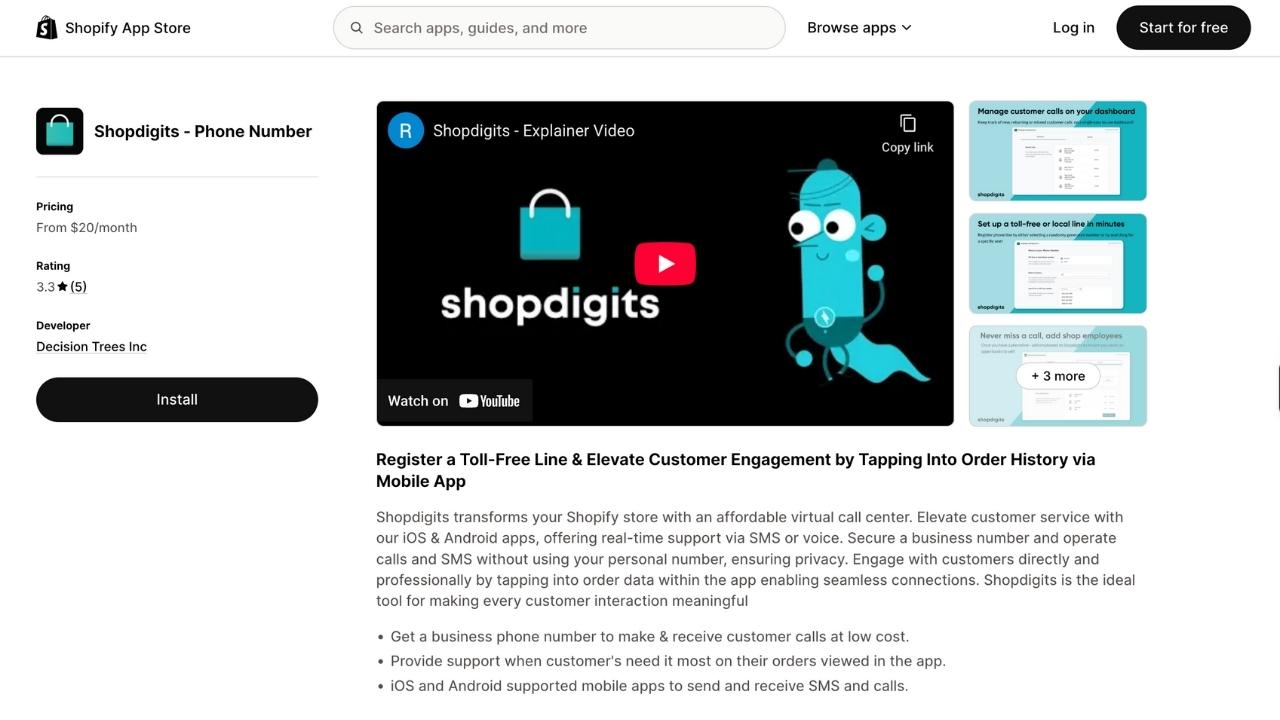The image size is (1280, 720).
Task: Open the Shopdigits app icon
Action: point(60,131)
